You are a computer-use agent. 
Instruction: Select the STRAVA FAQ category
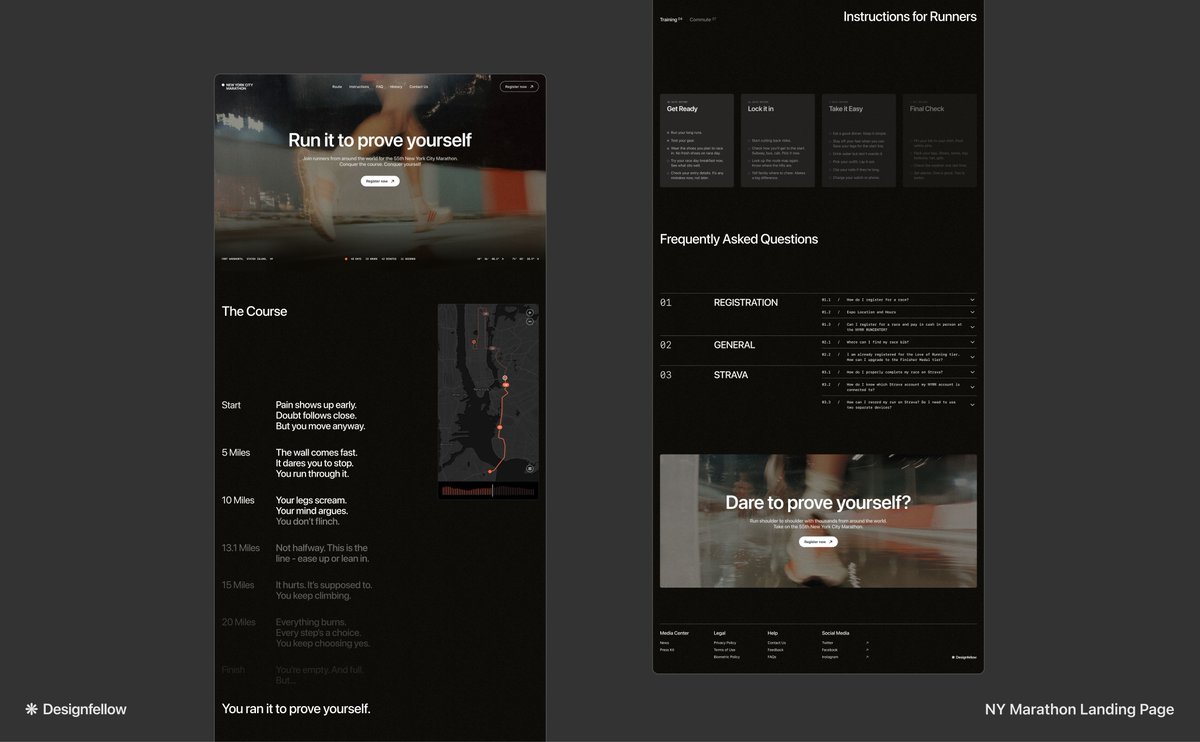(731, 375)
